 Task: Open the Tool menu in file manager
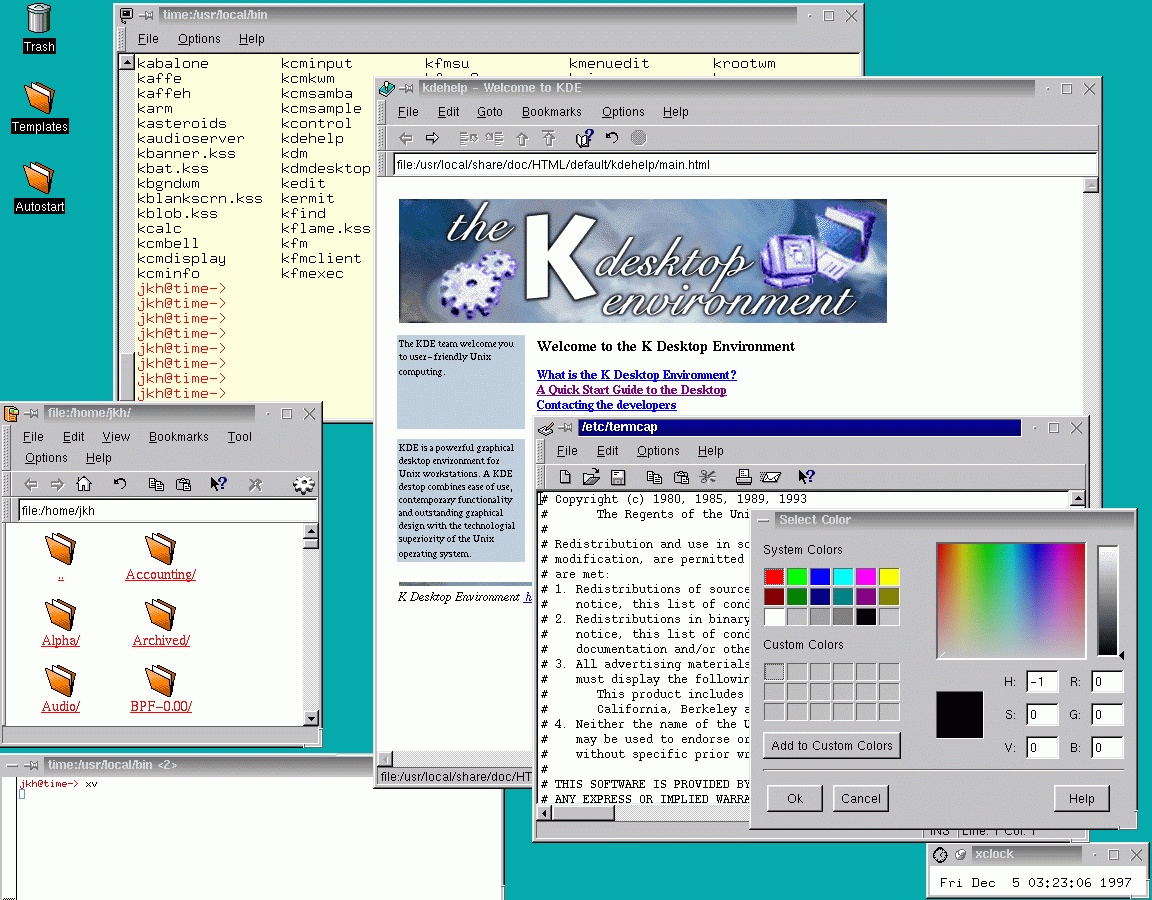[x=239, y=437]
